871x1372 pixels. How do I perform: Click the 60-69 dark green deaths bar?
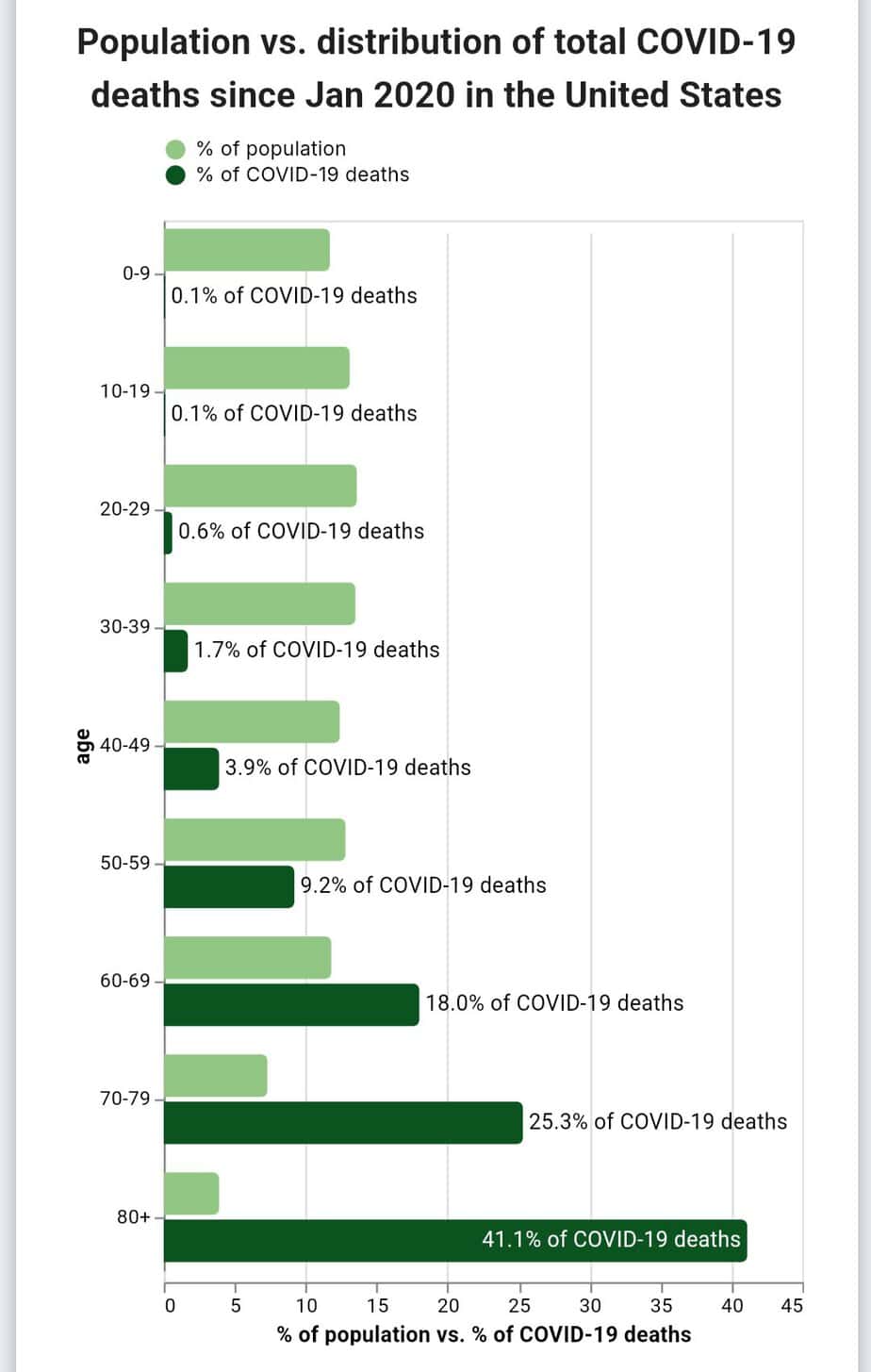[291, 1004]
